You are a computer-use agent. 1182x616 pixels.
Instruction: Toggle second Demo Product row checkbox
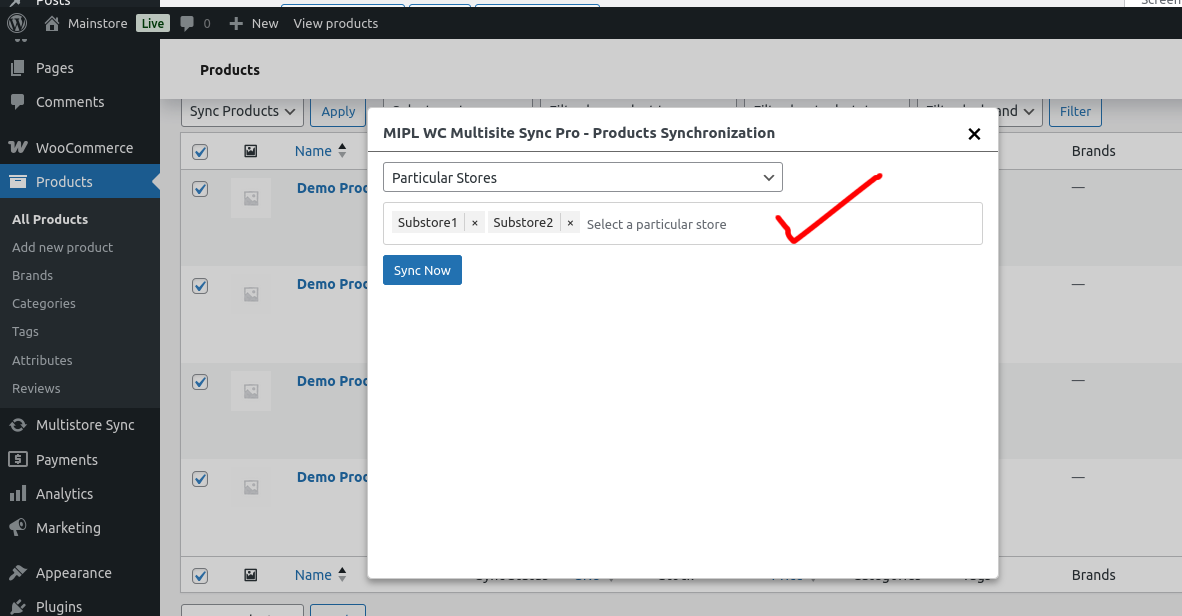pyautogui.click(x=200, y=286)
